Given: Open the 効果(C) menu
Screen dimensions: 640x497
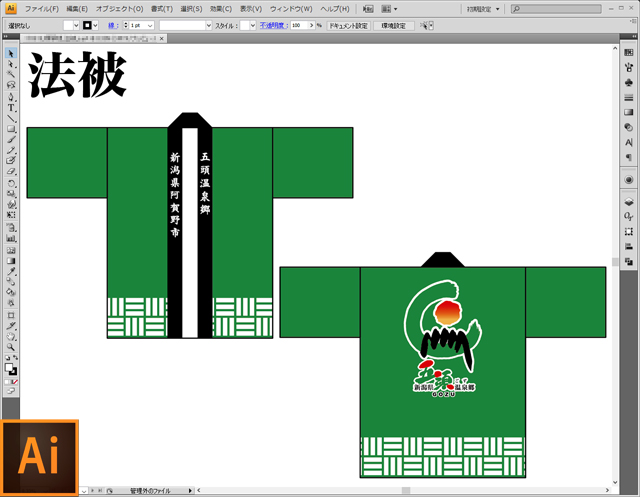Looking at the screenshot, I should (x=221, y=9).
